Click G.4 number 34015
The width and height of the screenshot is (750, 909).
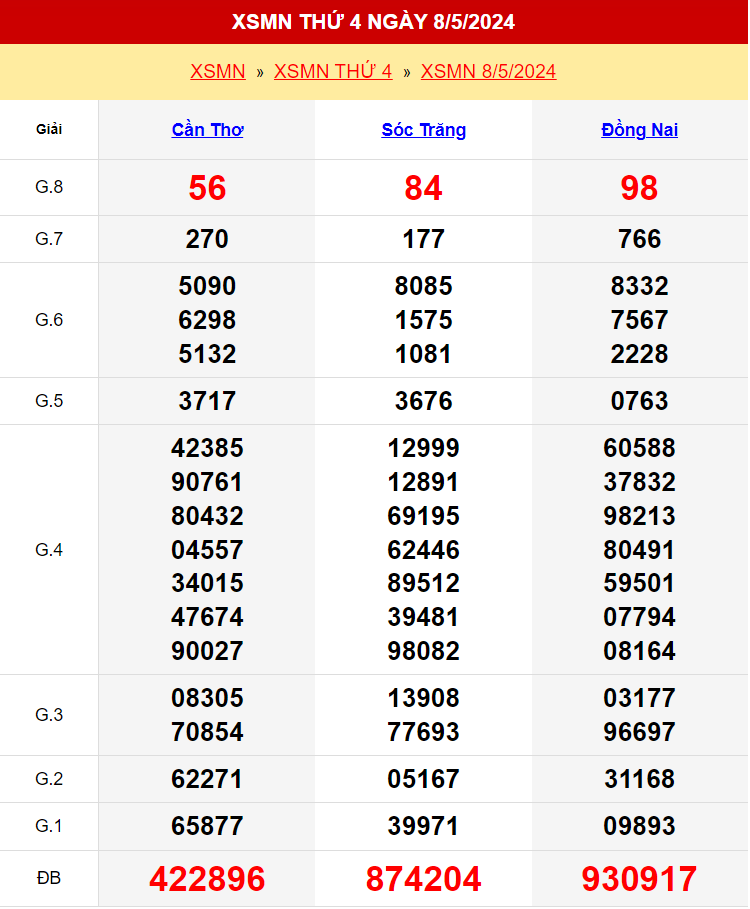207,583
